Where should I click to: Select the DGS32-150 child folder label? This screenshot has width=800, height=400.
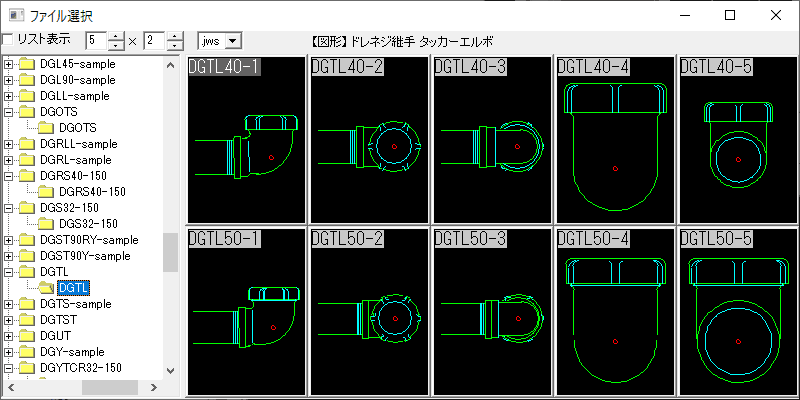point(89,224)
